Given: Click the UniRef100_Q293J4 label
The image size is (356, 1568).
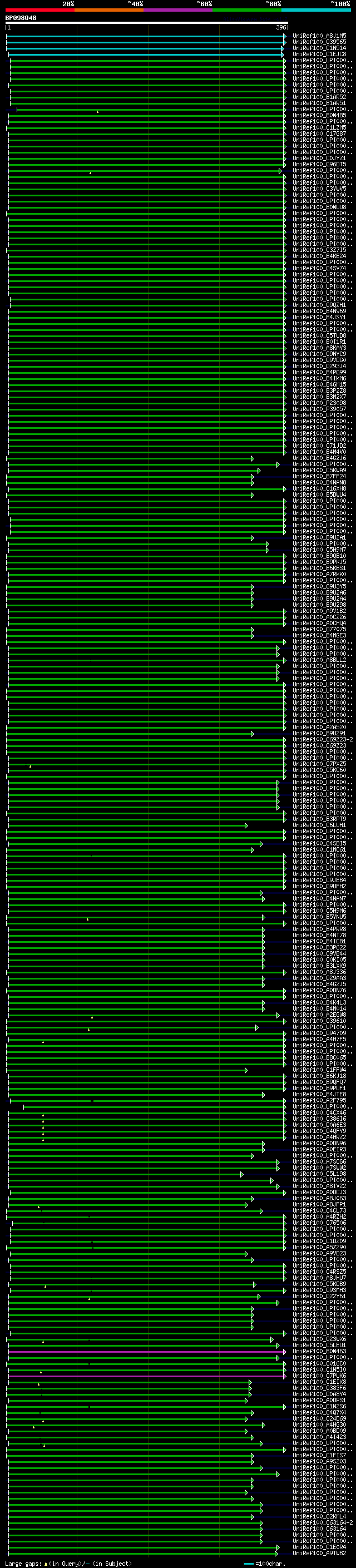Looking at the screenshot, I should tap(319, 367).
